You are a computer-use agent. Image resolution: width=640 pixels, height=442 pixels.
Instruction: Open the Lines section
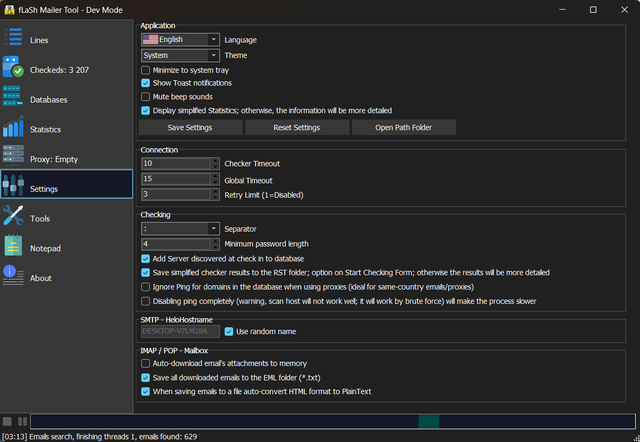click(x=39, y=40)
